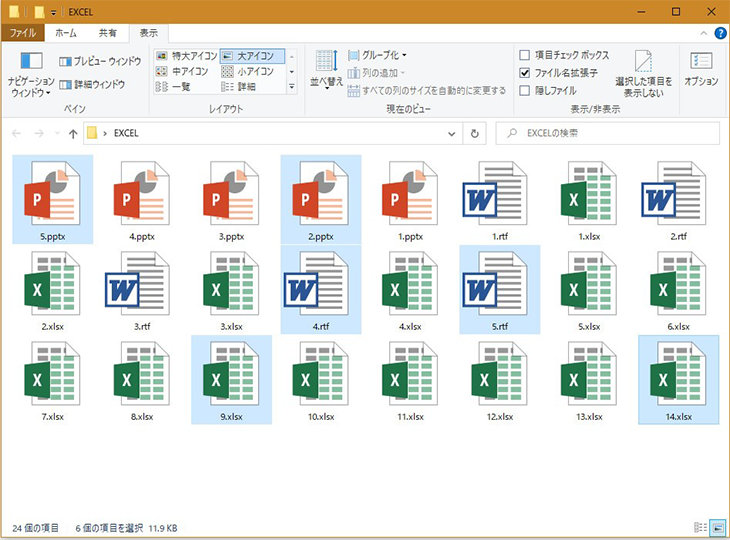Click the 1.xlsx Excel file icon

588,193
